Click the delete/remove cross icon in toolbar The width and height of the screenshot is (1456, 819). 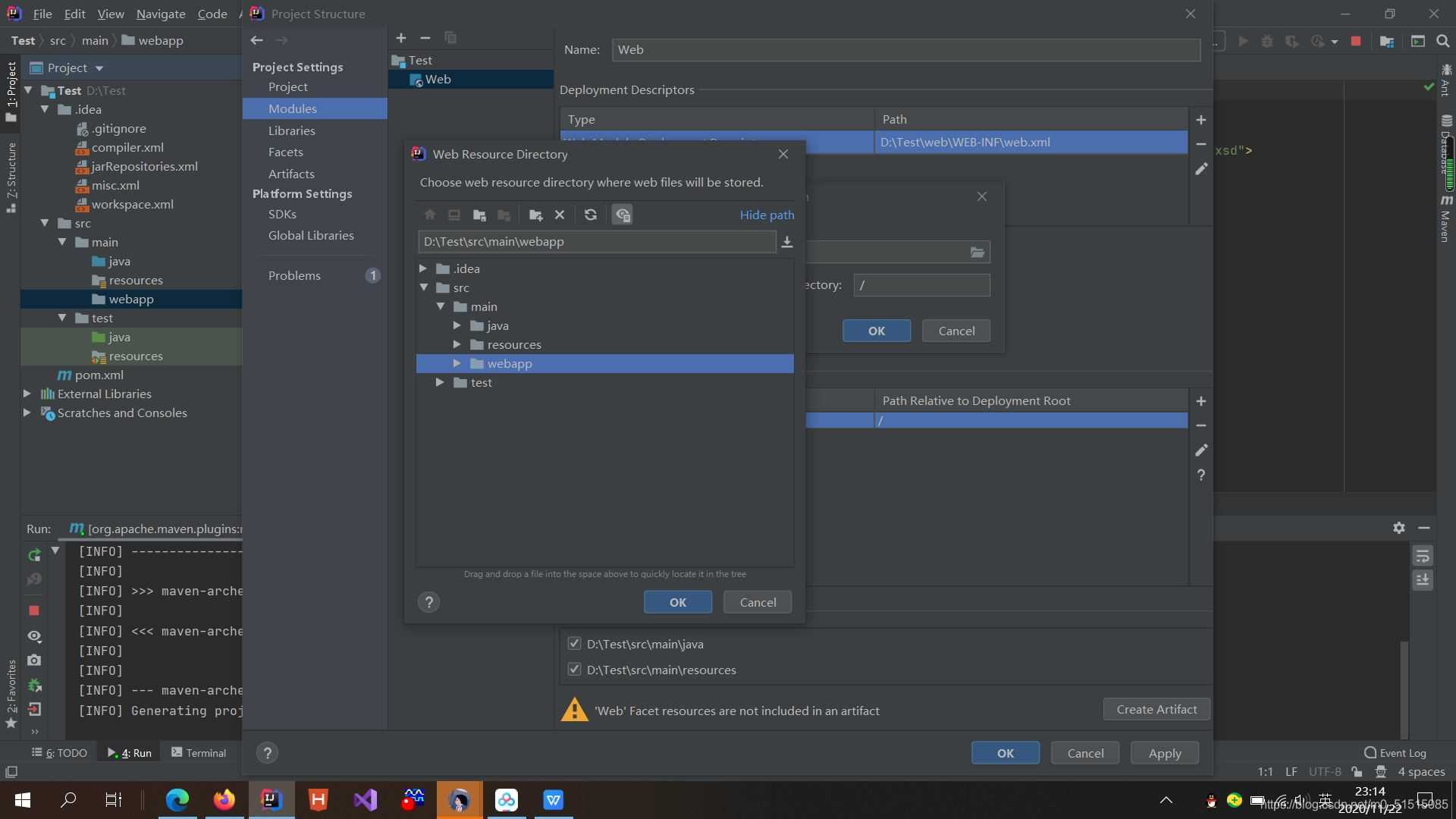point(559,214)
